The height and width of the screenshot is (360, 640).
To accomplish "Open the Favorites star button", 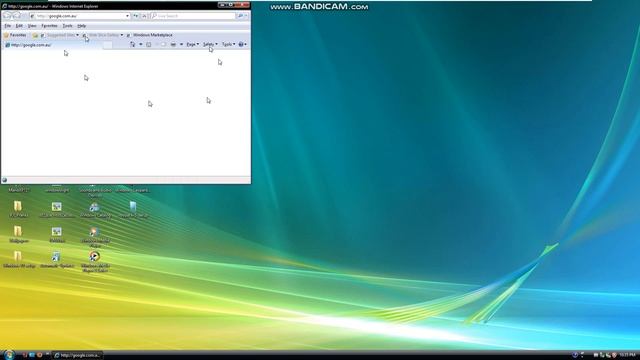I will point(15,35).
